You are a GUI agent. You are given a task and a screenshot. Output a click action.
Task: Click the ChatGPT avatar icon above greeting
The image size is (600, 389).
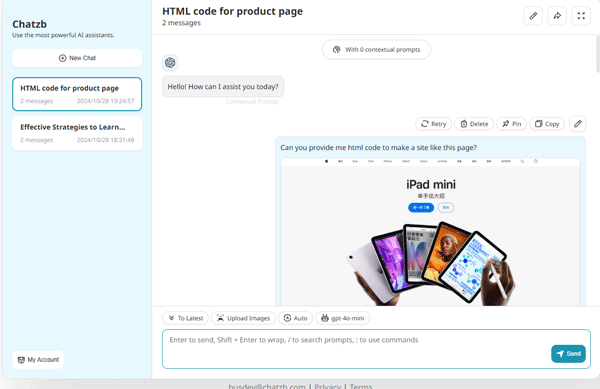(x=170, y=62)
